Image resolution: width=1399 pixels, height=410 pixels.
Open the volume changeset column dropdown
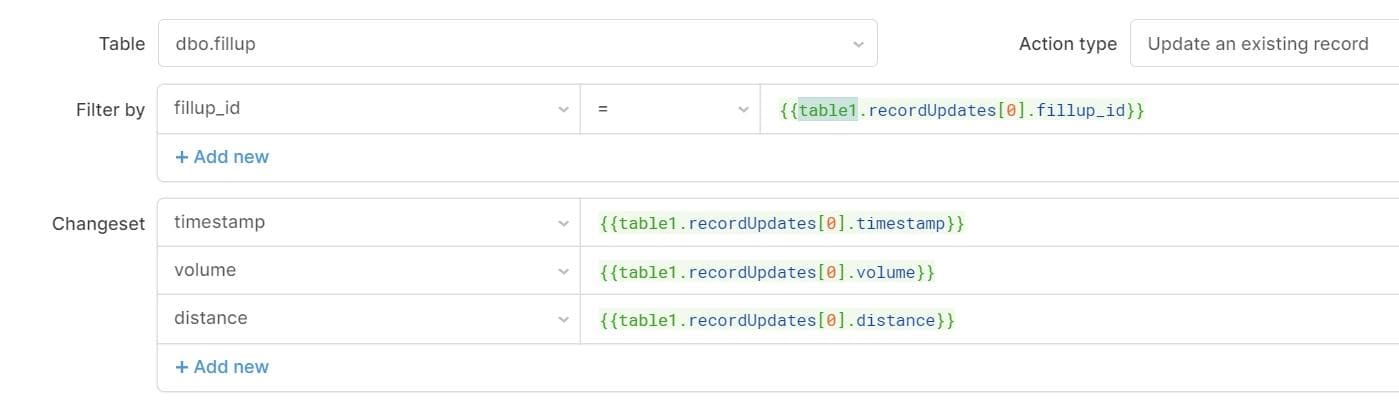tap(360, 270)
